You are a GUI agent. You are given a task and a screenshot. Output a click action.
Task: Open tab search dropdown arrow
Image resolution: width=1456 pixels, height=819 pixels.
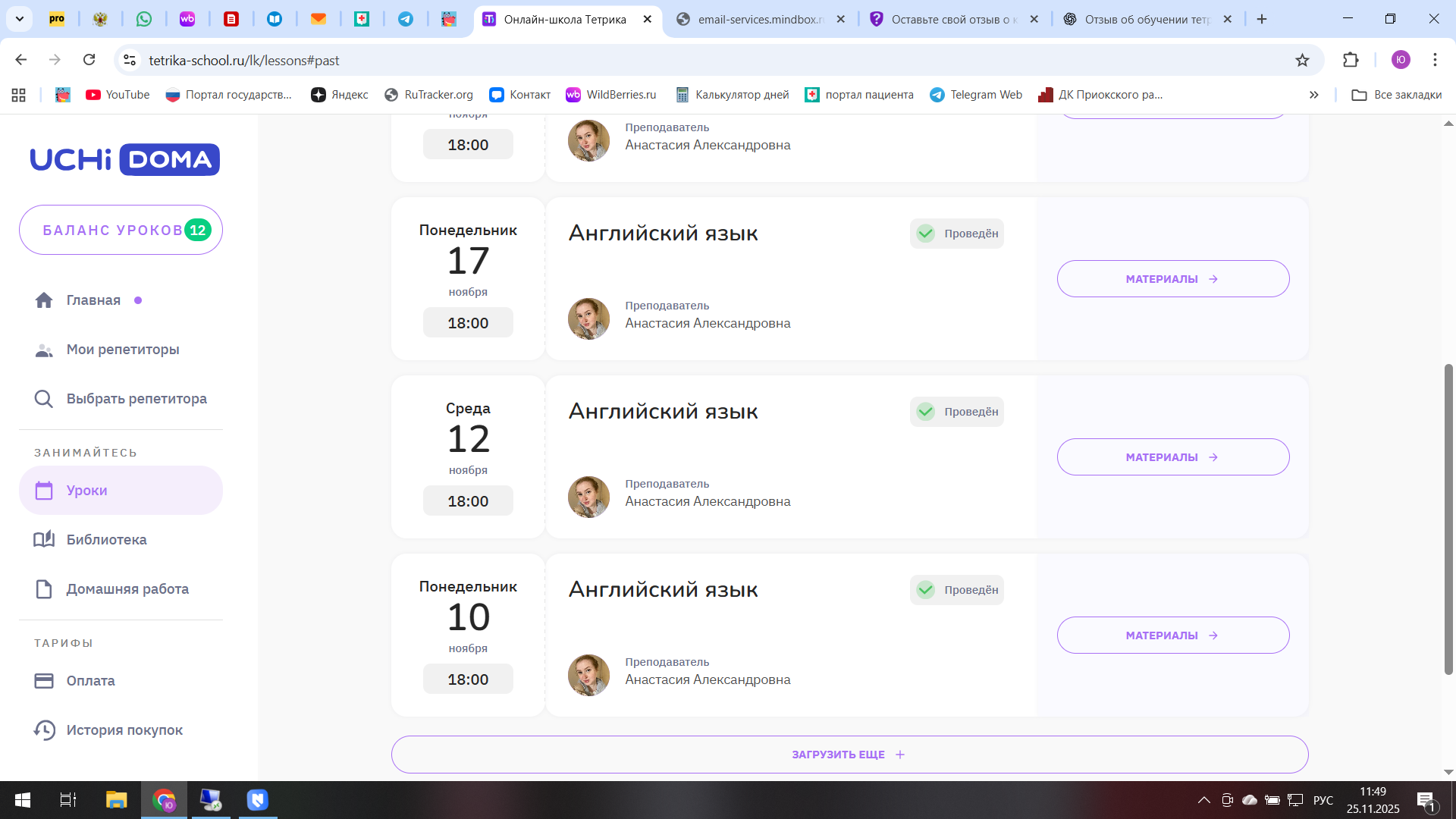(19, 19)
